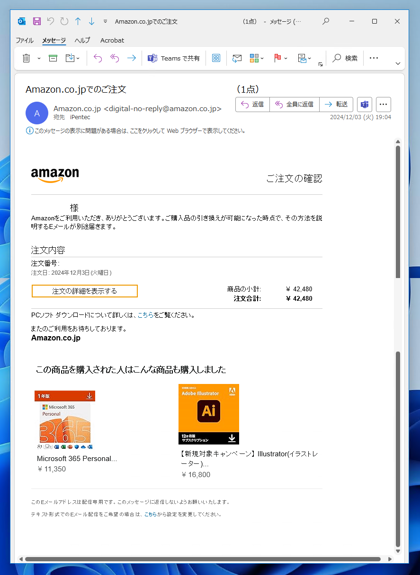The image size is (420, 575).
Task: Click the Teams icon next to 転送
Action: click(x=364, y=105)
